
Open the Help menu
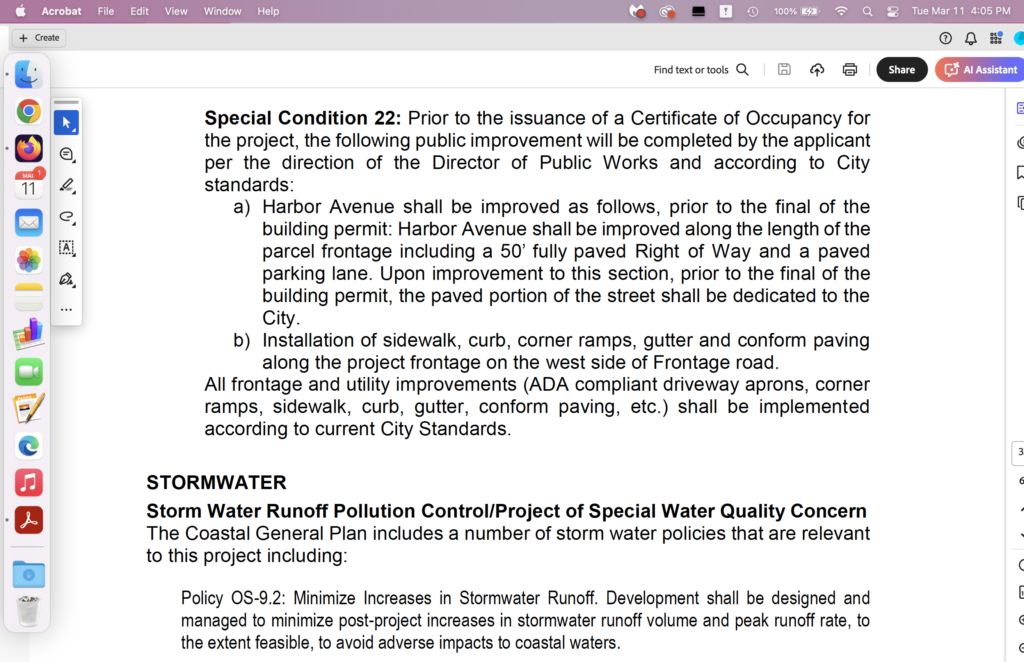pyautogui.click(x=268, y=11)
